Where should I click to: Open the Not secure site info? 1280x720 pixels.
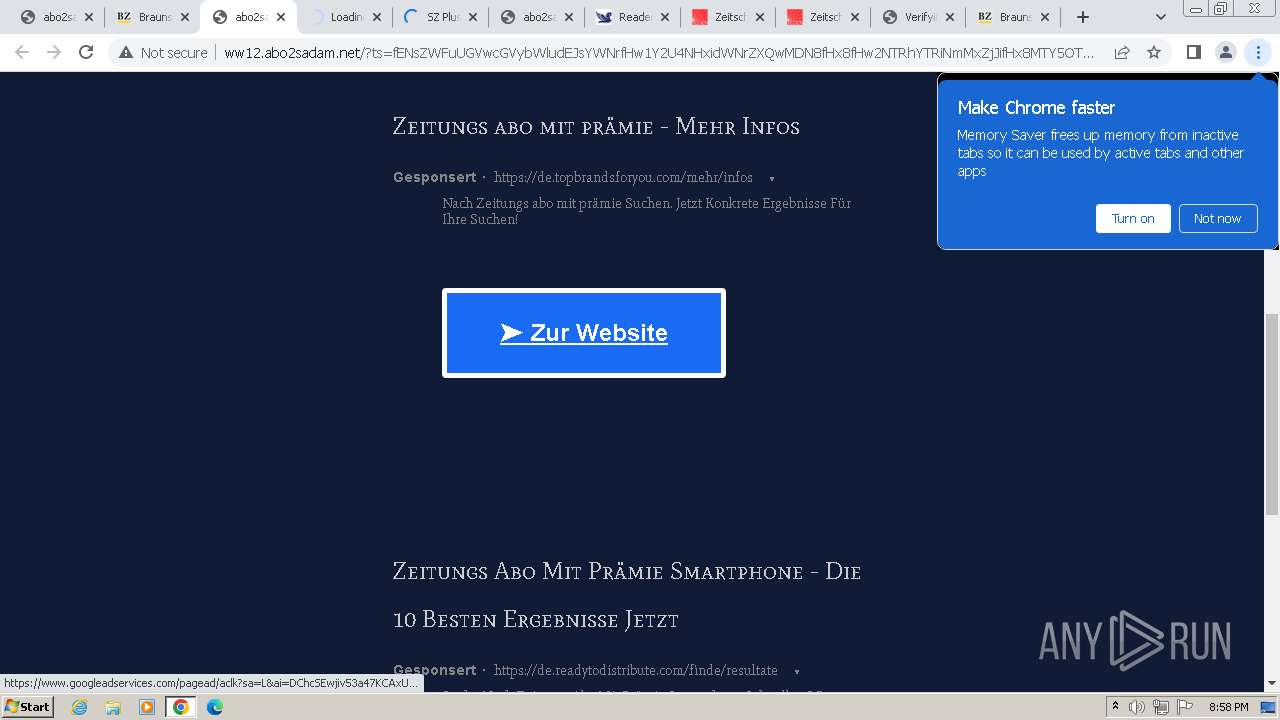click(163, 52)
